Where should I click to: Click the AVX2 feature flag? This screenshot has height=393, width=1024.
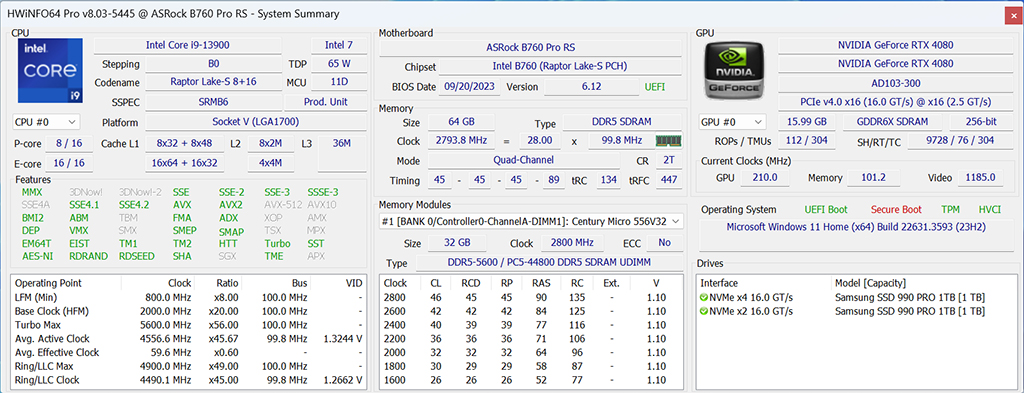pos(231,205)
